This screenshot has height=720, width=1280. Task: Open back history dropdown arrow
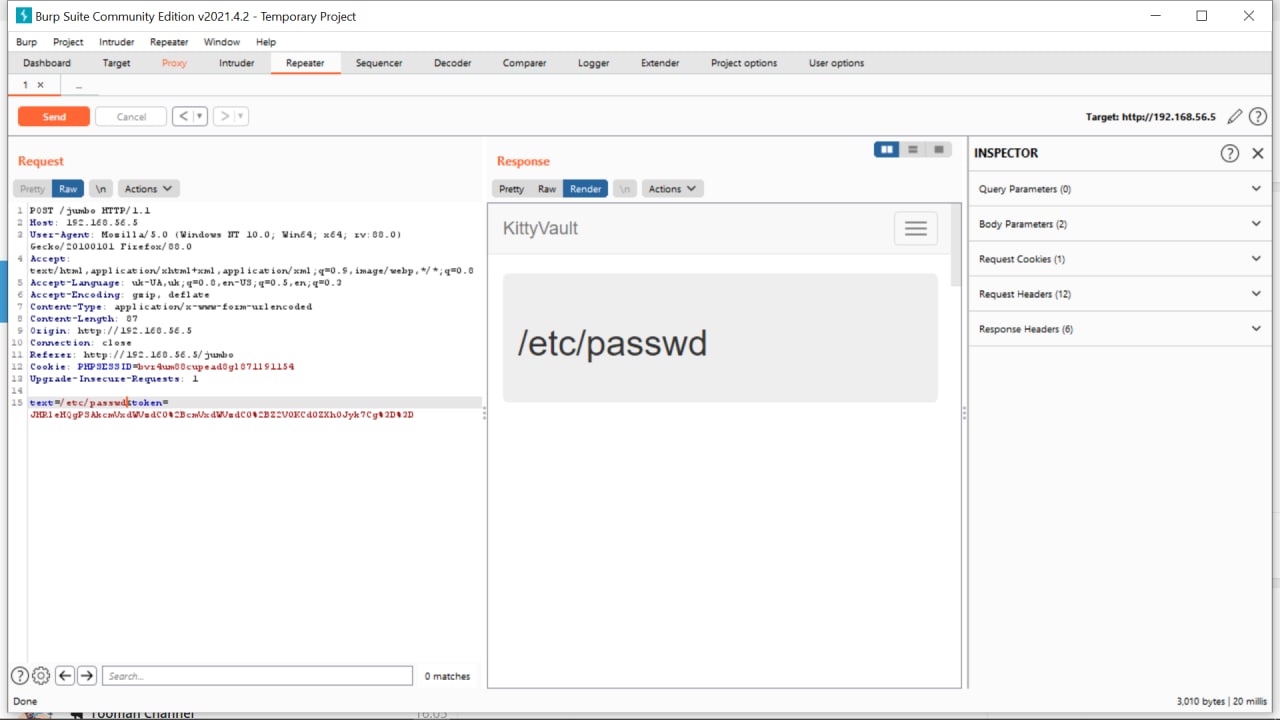pyautogui.click(x=200, y=116)
